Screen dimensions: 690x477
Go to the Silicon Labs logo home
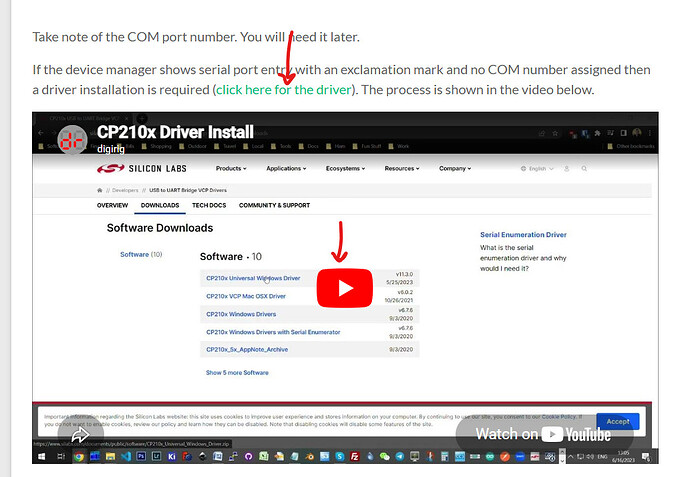pyautogui.click(x=142, y=169)
